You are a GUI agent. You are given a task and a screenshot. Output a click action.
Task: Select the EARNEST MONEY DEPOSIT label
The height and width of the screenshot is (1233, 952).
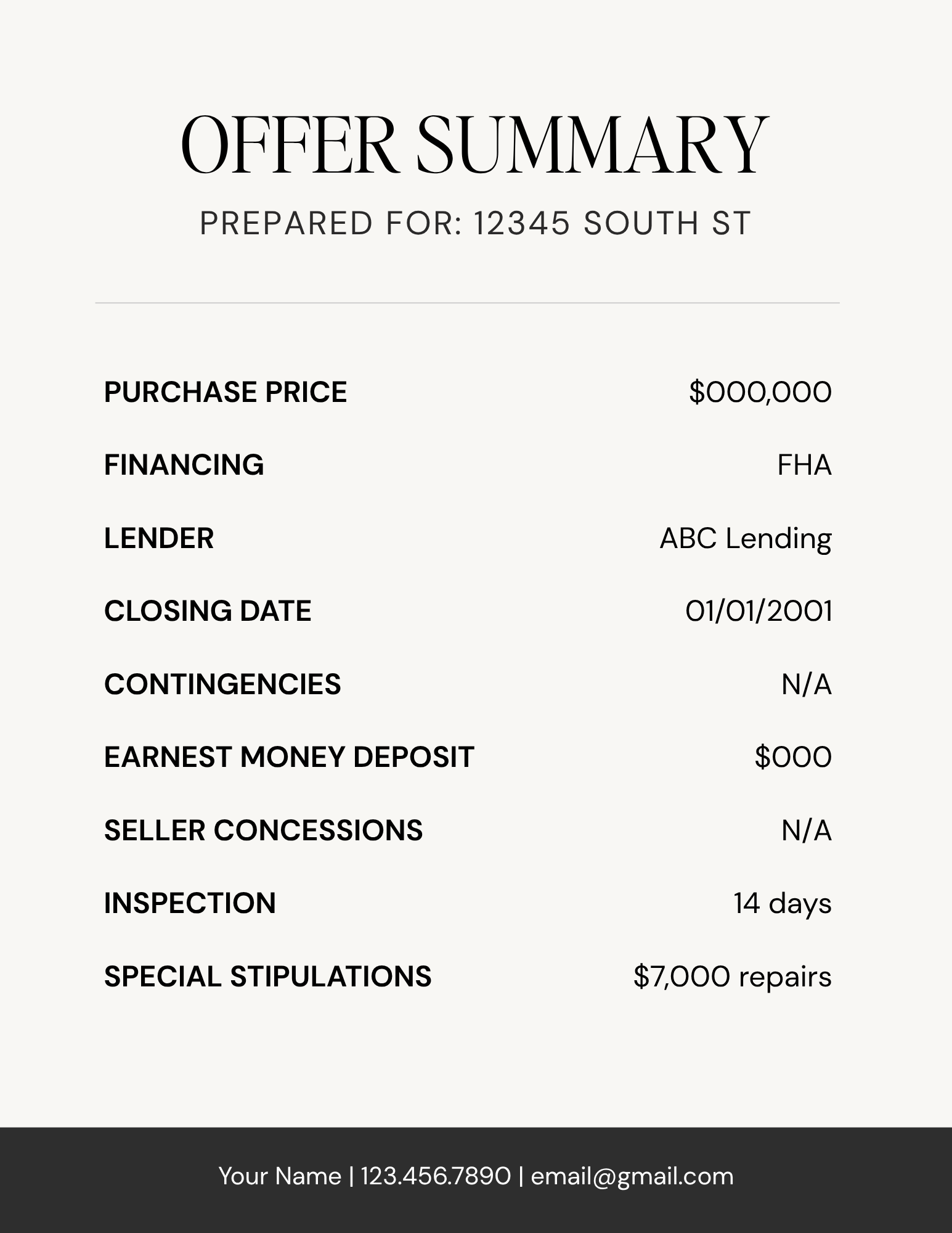tap(289, 757)
